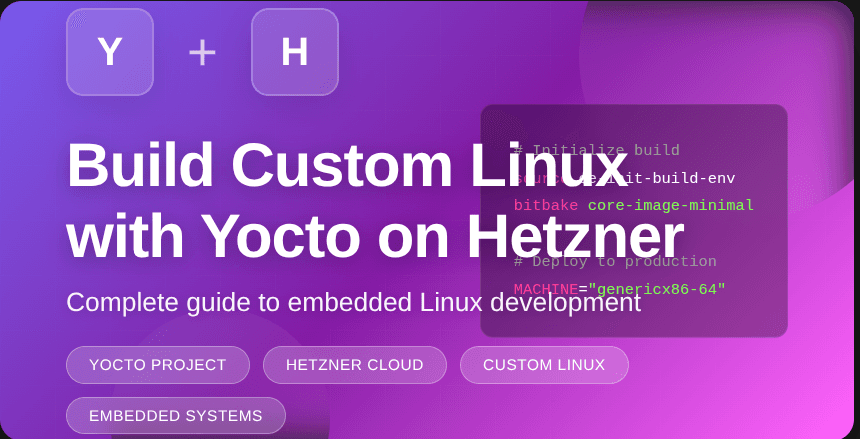Select the EMBEDDED SYSTEMS tag

176,415
